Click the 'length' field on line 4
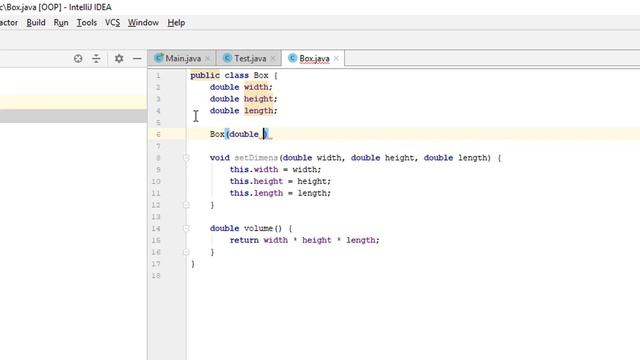This screenshot has width=640, height=360. pyautogui.click(x=258, y=111)
